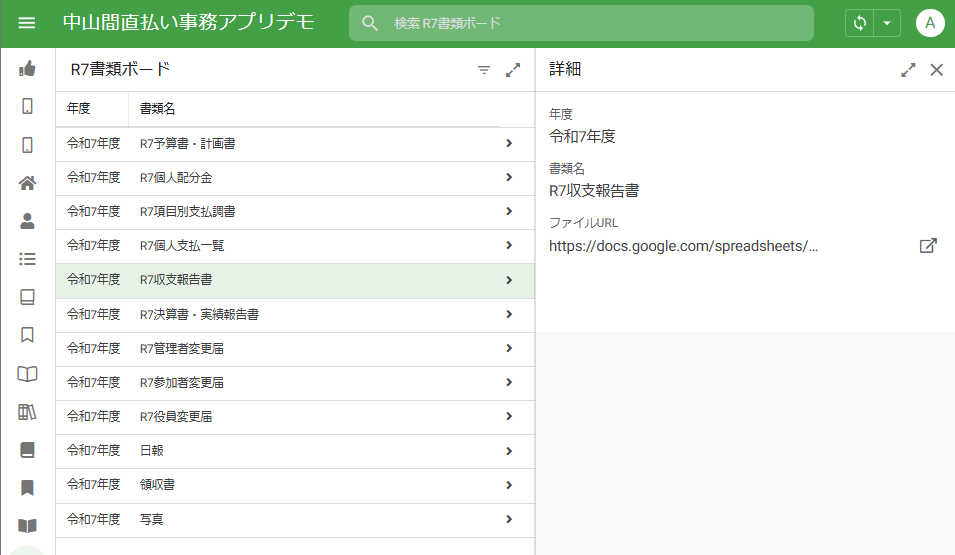Click the thumbs-up sidebar icon
This screenshot has height=555, width=955.
pyautogui.click(x=27, y=69)
